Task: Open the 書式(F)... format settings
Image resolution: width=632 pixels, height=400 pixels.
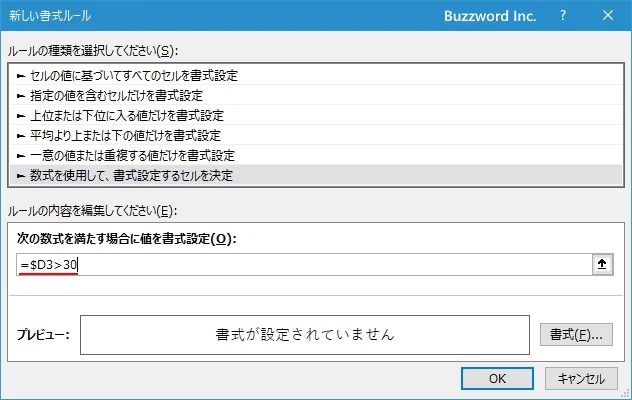Action: coord(575,334)
